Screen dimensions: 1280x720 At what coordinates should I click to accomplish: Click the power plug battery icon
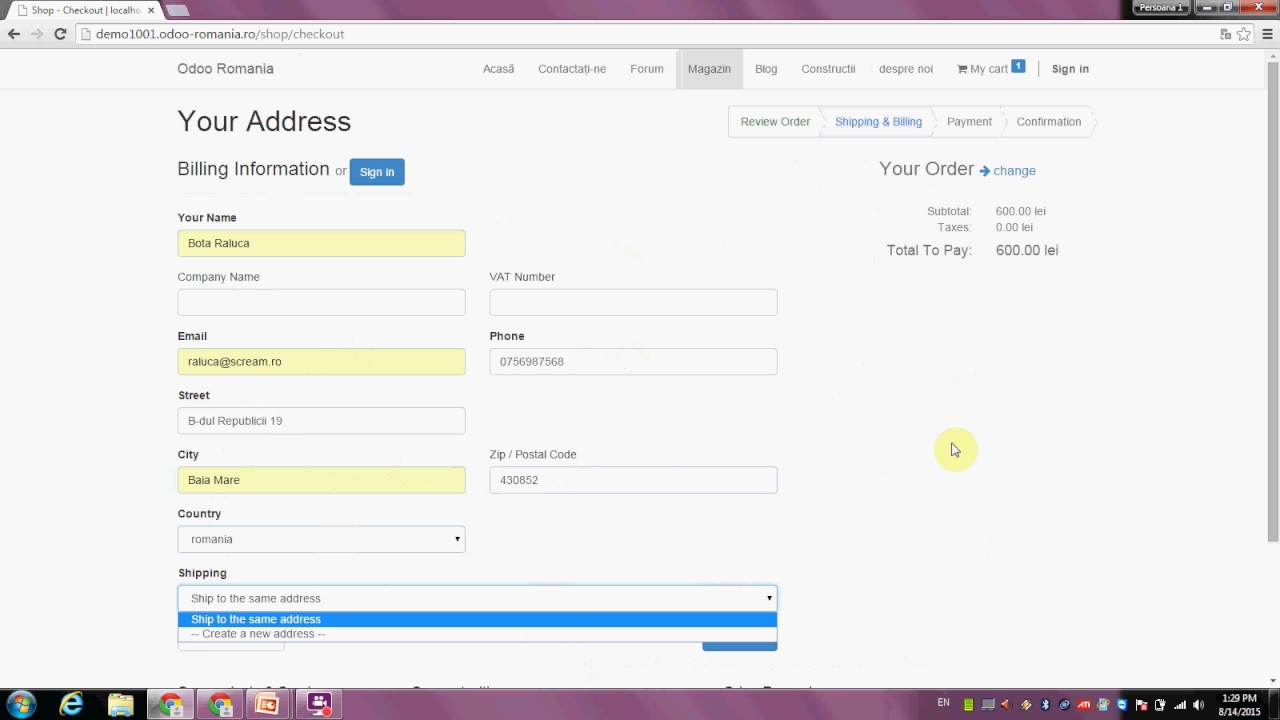(1160, 704)
